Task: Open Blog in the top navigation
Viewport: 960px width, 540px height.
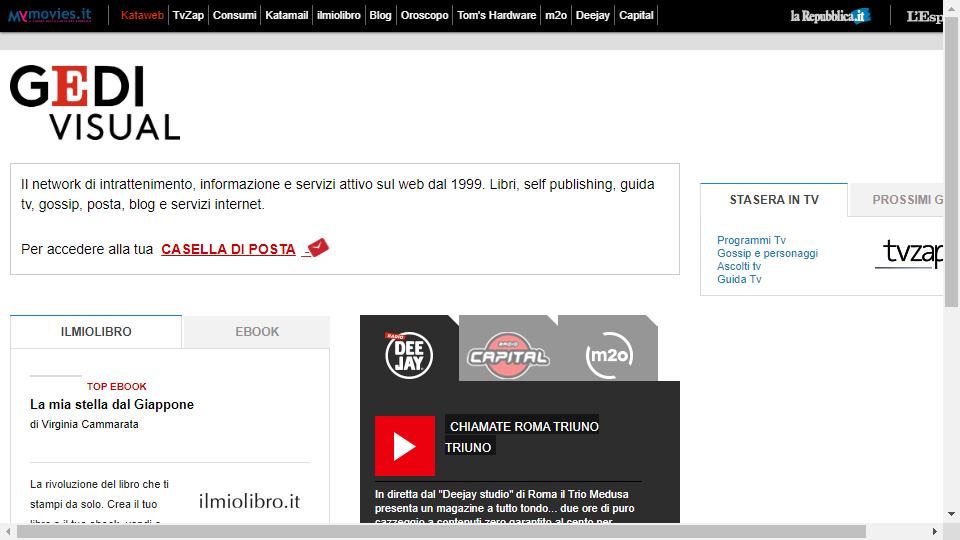Action: click(380, 15)
